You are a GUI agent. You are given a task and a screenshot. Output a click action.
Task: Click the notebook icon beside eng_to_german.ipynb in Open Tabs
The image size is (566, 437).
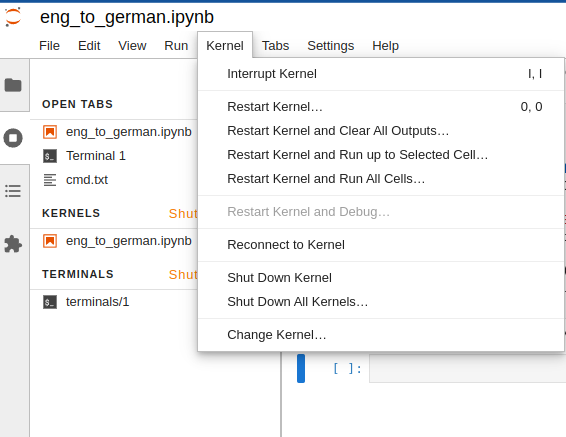pos(50,132)
